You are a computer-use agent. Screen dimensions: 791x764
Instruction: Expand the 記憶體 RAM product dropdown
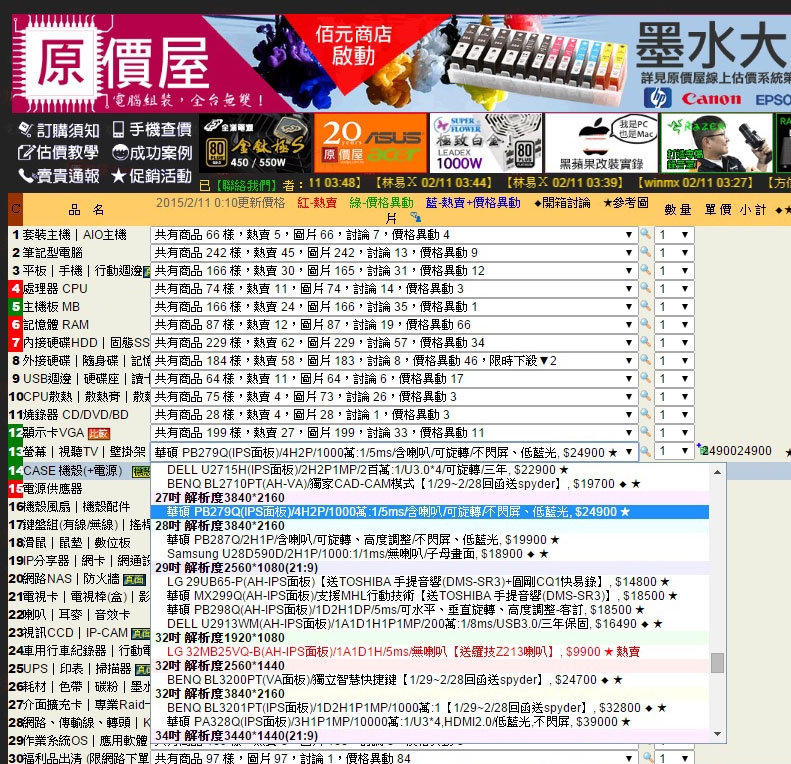coord(393,324)
